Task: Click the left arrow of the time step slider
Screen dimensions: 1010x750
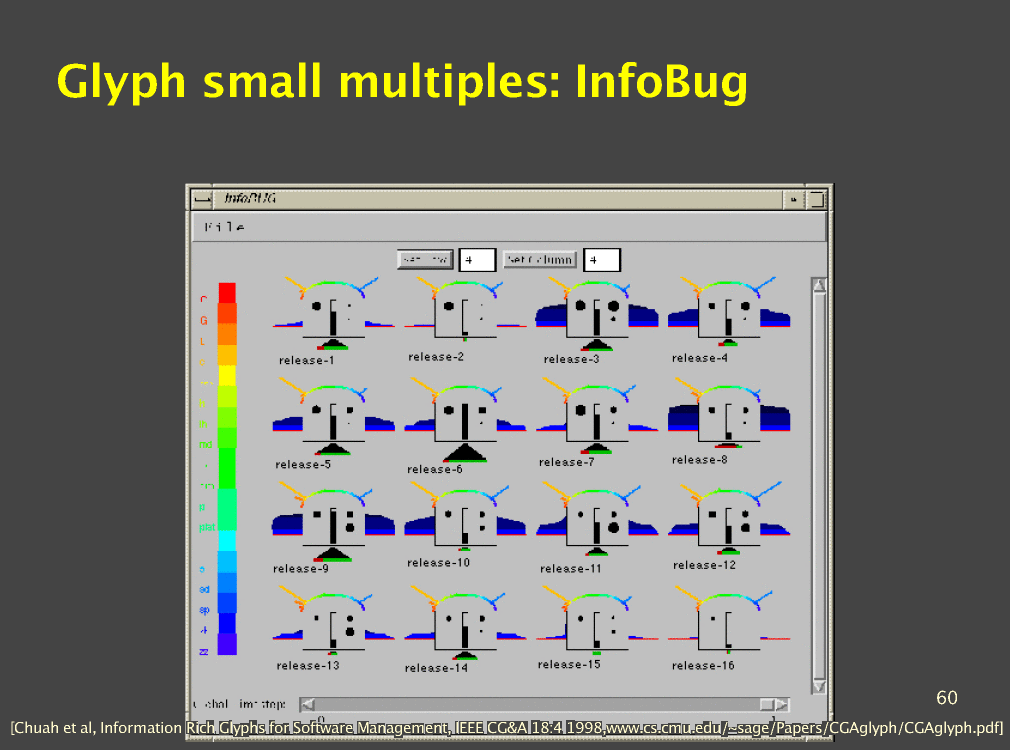Action: 308,704
